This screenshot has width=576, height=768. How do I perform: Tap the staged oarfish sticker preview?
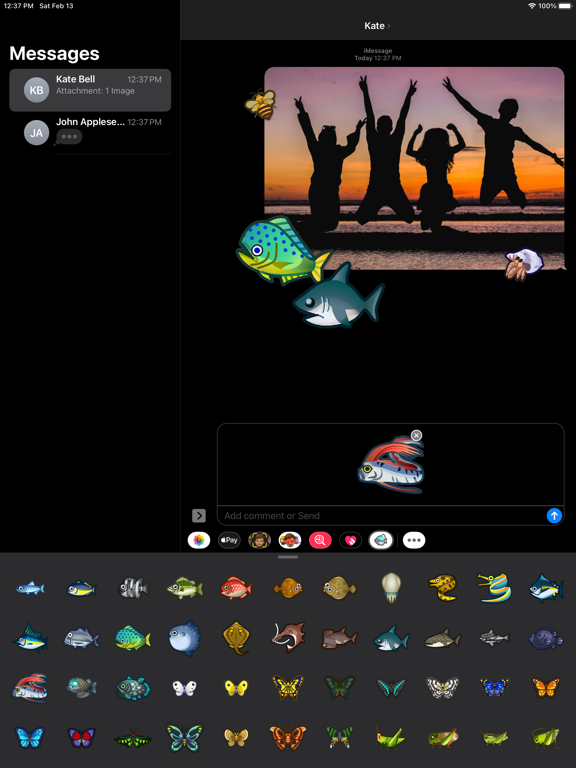[x=391, y=465]
